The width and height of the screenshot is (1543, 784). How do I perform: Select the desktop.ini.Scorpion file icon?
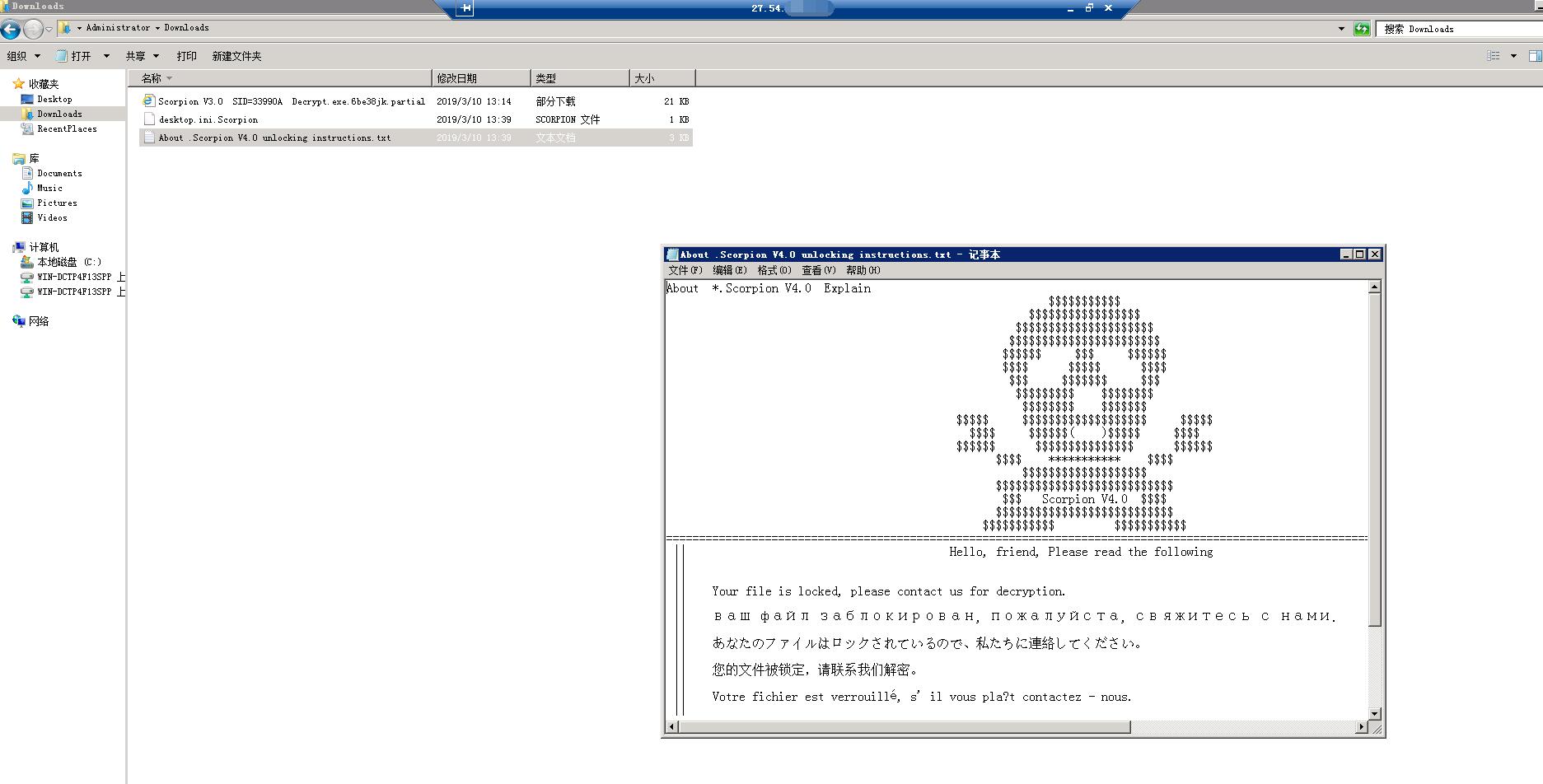click(148, 119)
